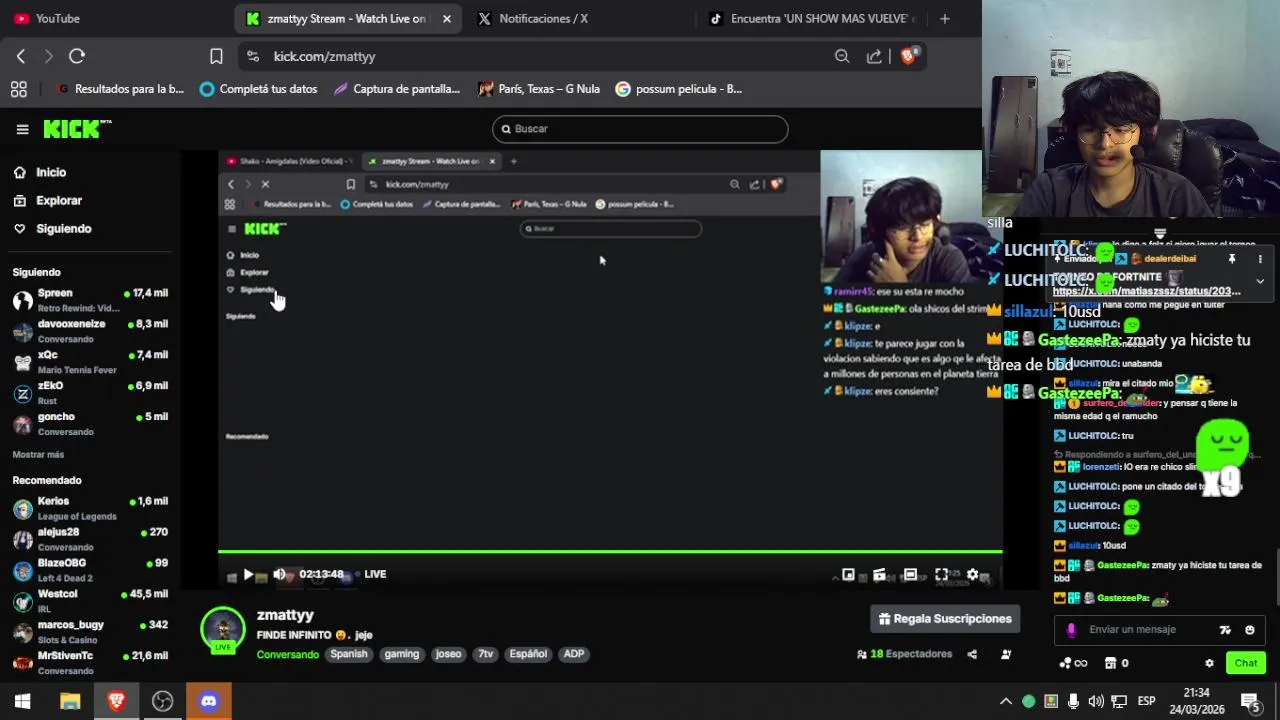The image size is (1280, 720).
Task: Close the zmattyy Stream browser tab
Action: point(446,18)
